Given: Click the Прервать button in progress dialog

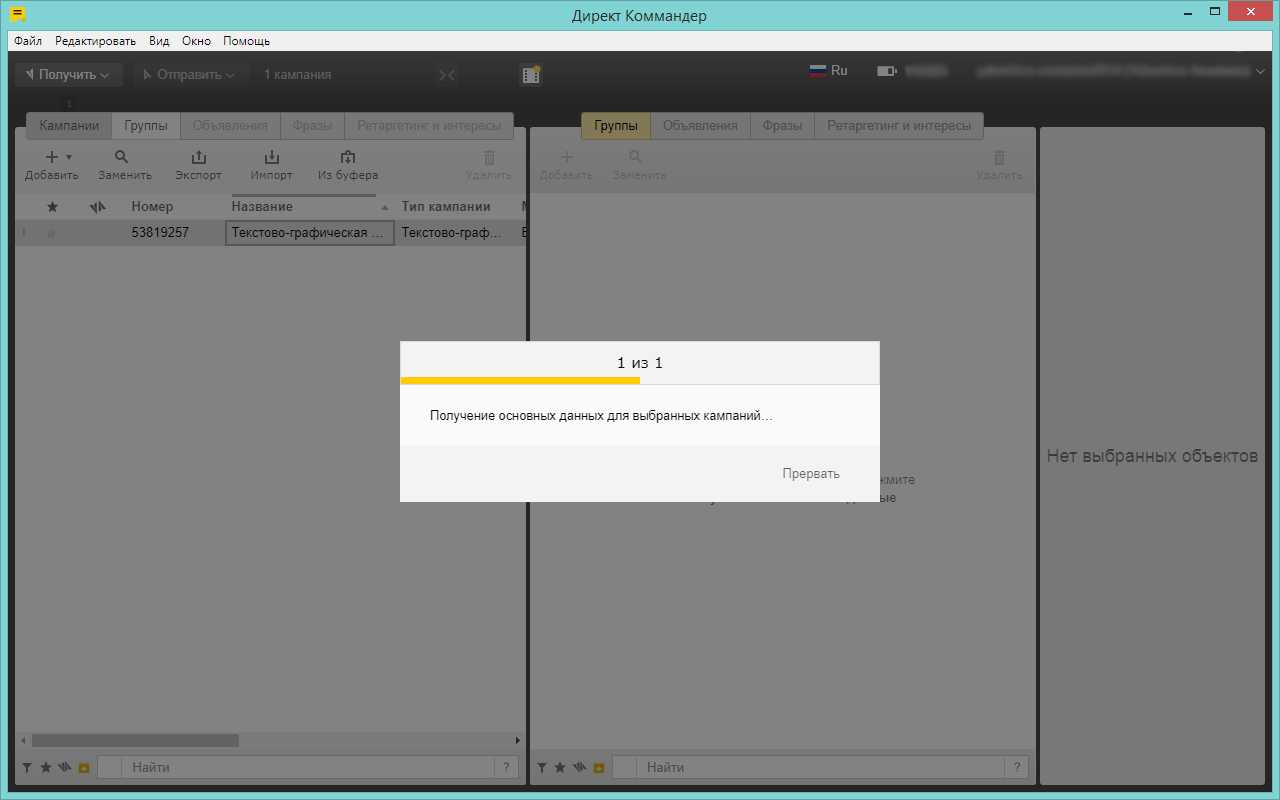Looking at the screenshot, I should coord(810,474).
